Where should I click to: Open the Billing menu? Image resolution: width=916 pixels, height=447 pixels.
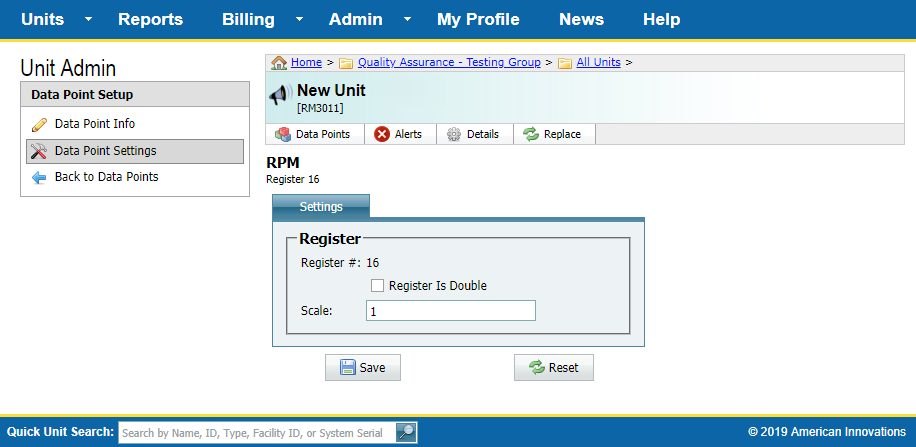[x=248, y=19]
